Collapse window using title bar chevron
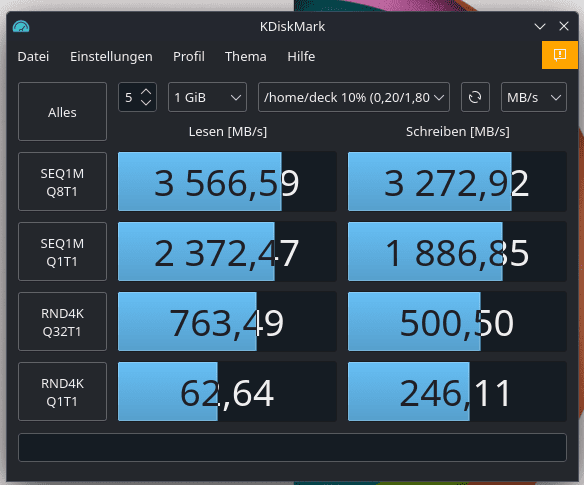 pos(540,26)
